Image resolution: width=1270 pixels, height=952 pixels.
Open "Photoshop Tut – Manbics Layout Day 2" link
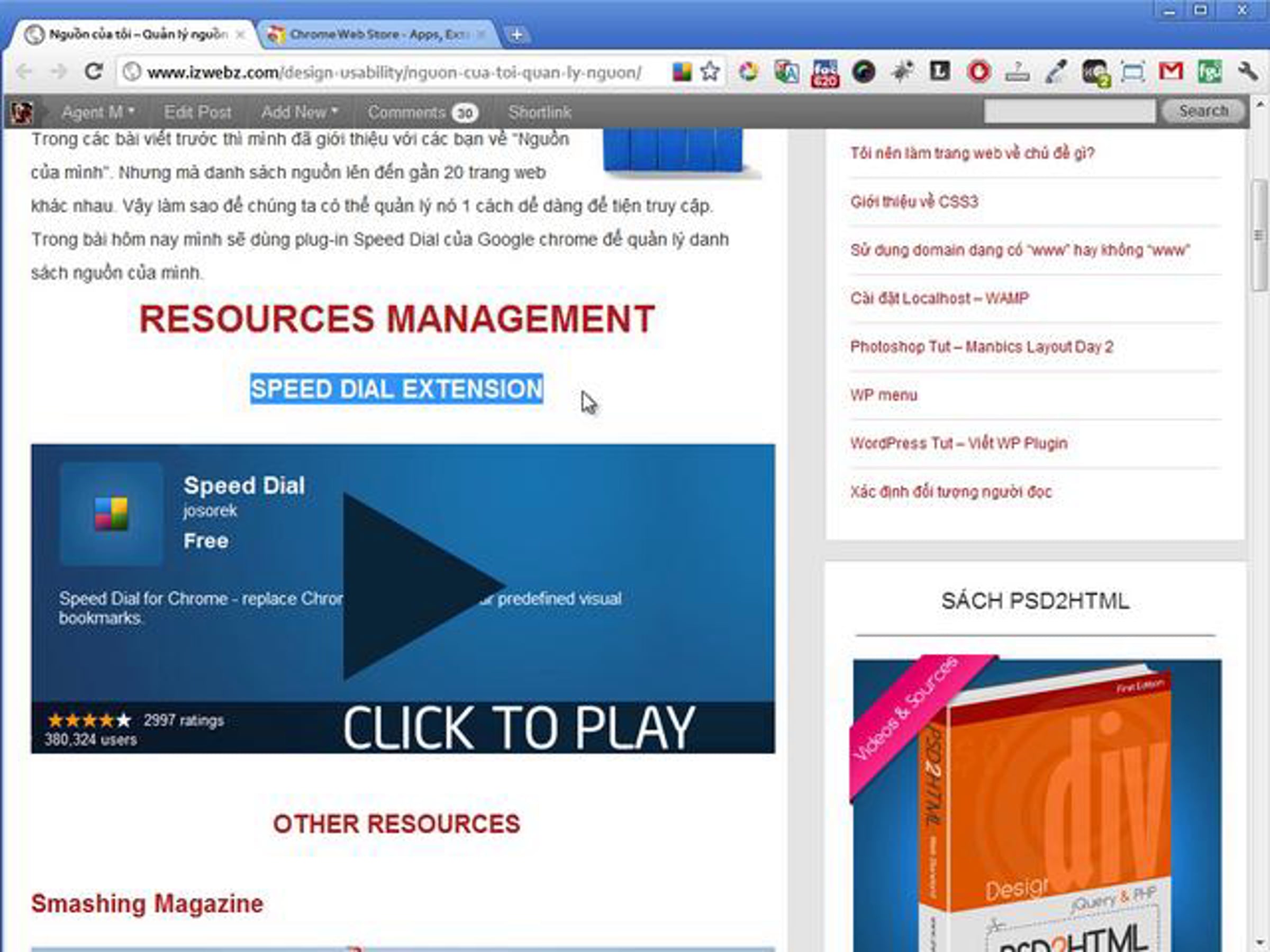(x=981, y=346)
